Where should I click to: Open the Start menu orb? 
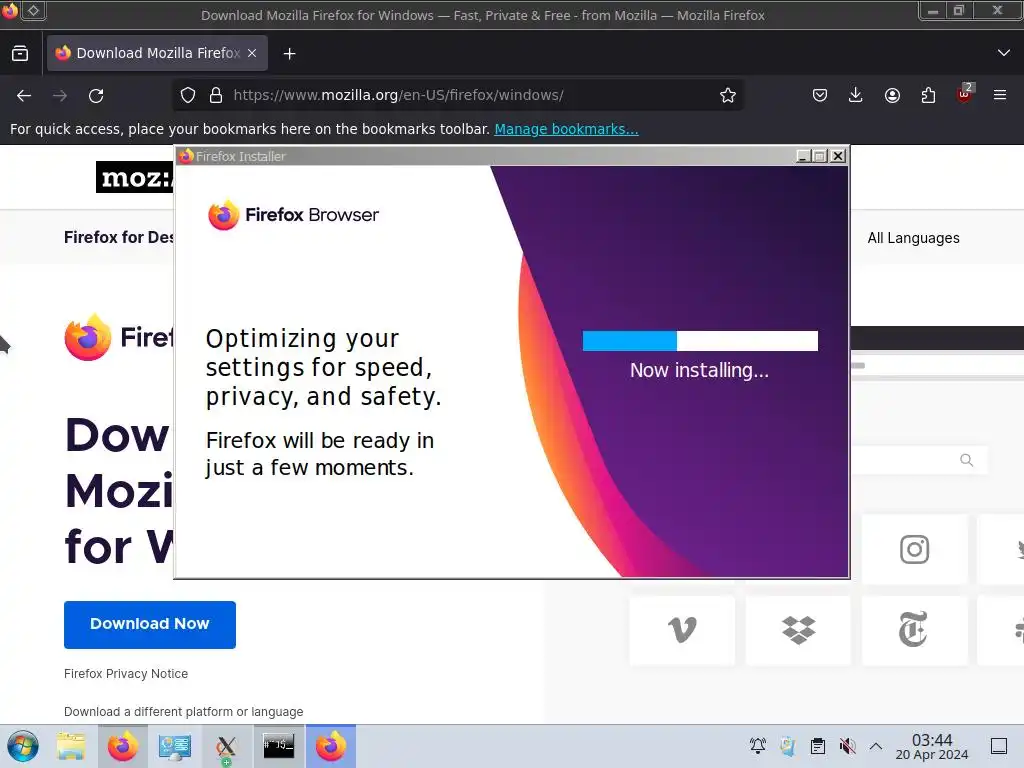click(23, 746)
